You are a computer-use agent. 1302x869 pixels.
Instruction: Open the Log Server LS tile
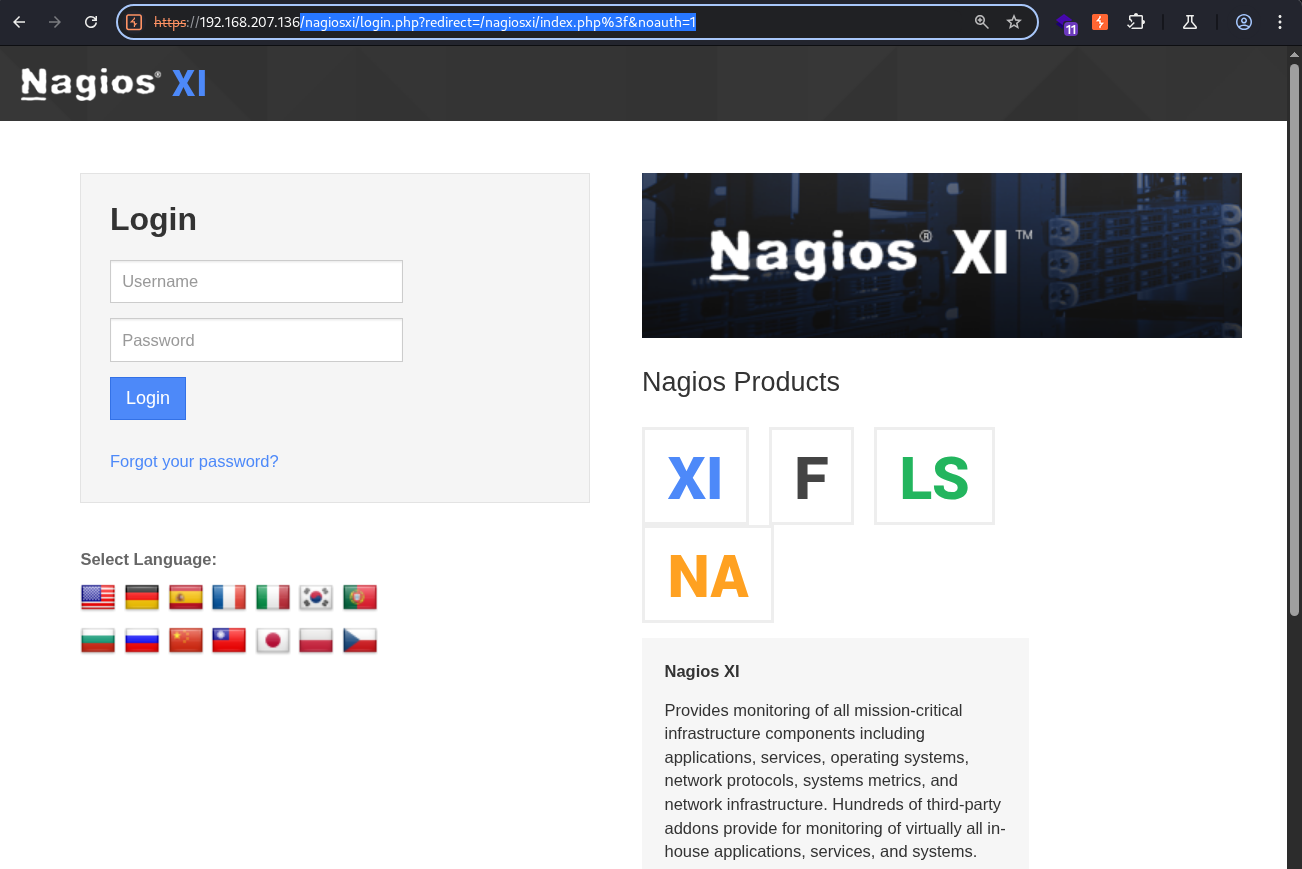[x=934, y=476]
